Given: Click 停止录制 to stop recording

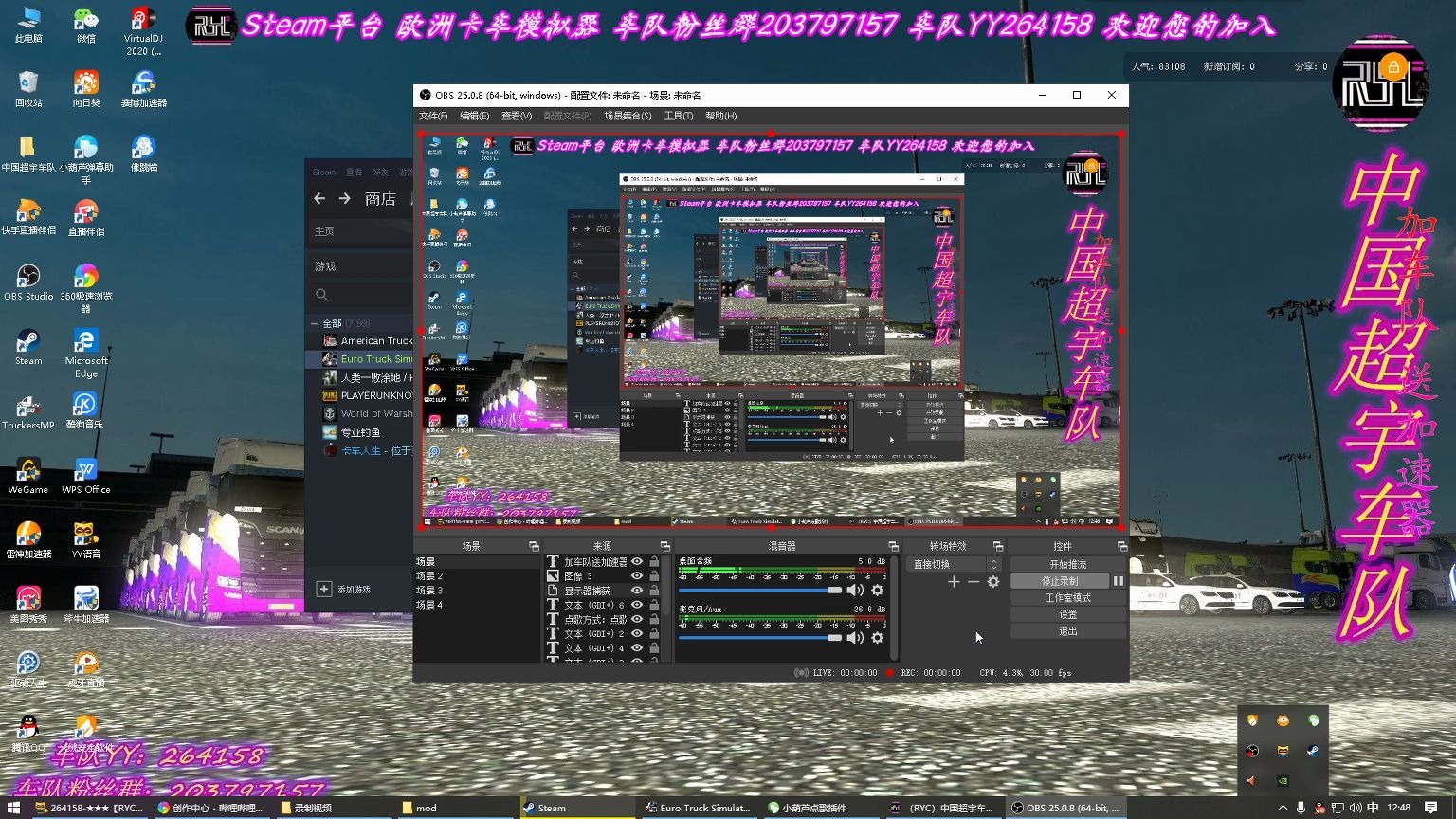Looking at the screenshot, I should [x=1060, y=581].
